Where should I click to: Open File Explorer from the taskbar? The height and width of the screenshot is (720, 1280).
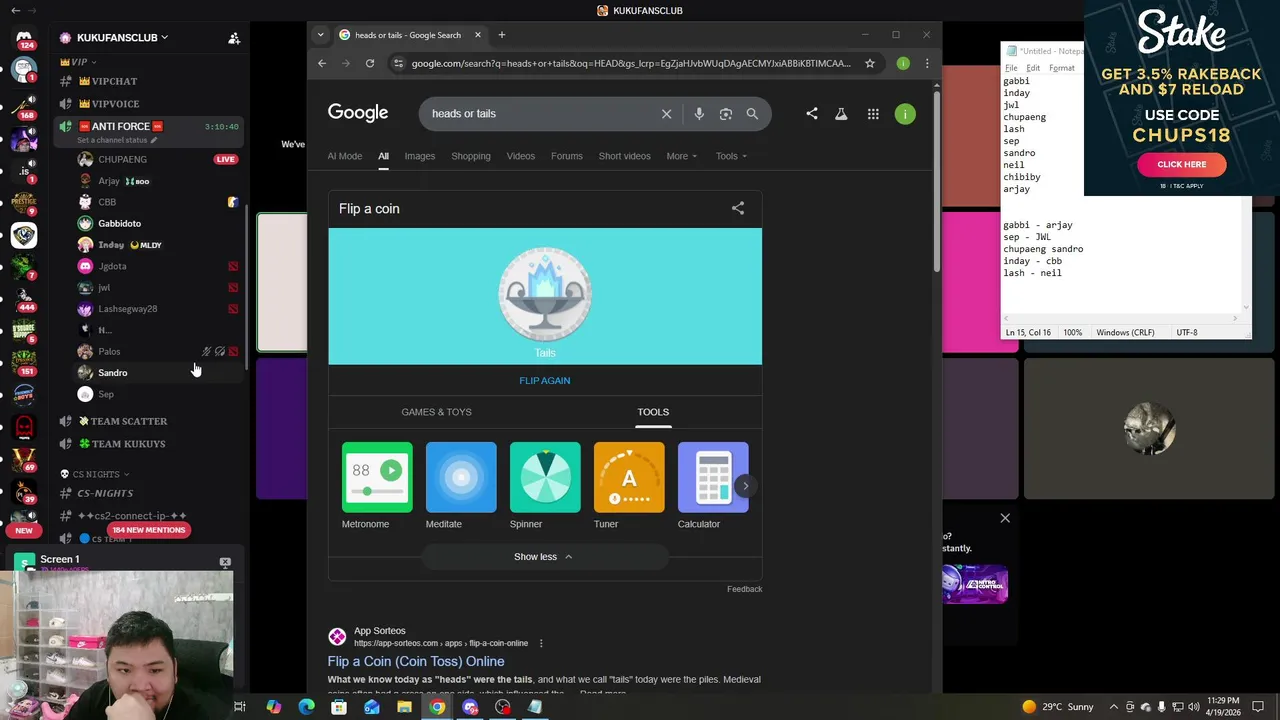tap(404, 707)
